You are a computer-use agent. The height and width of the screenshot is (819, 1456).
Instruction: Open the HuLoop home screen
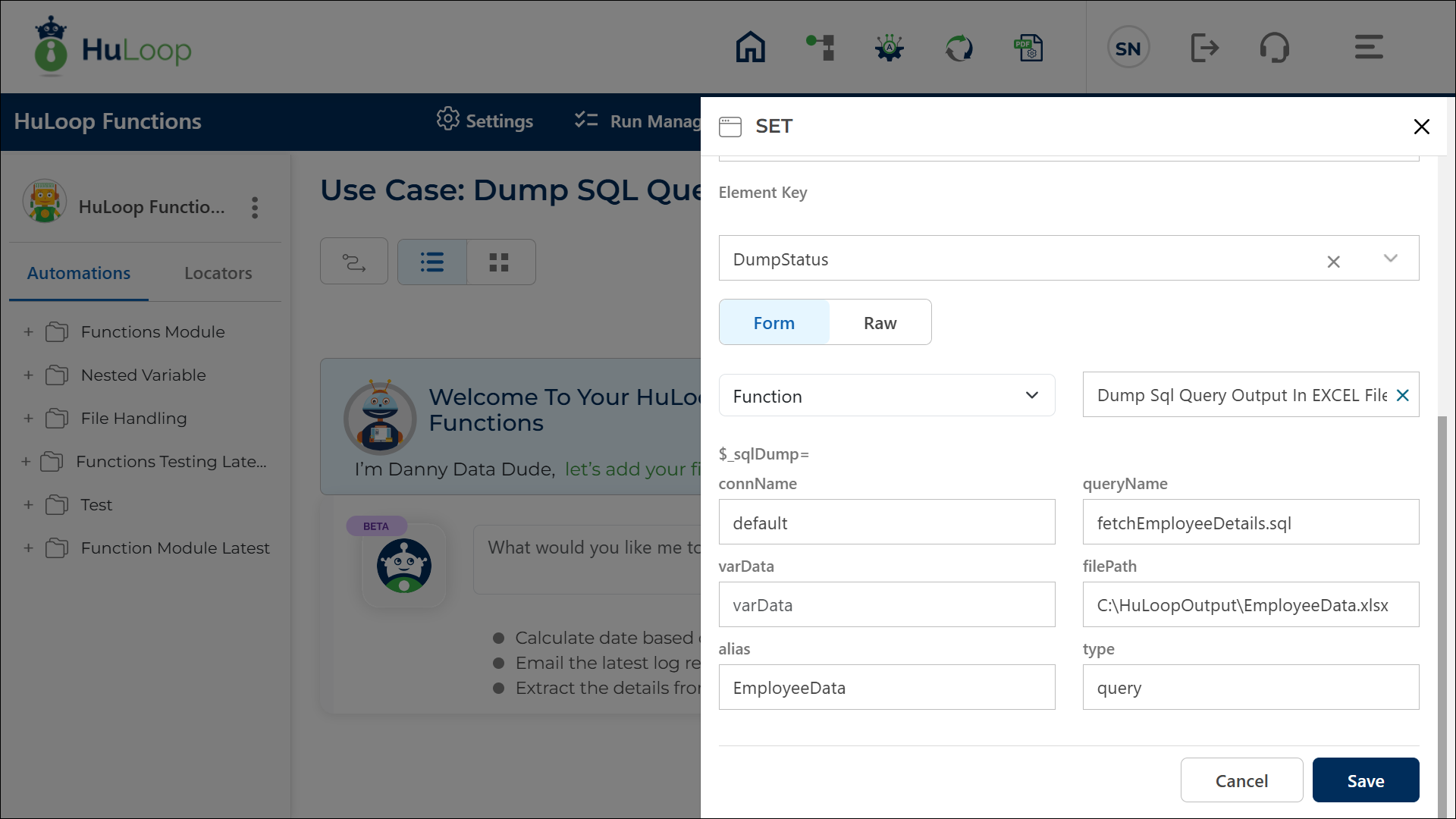[750, 47]
